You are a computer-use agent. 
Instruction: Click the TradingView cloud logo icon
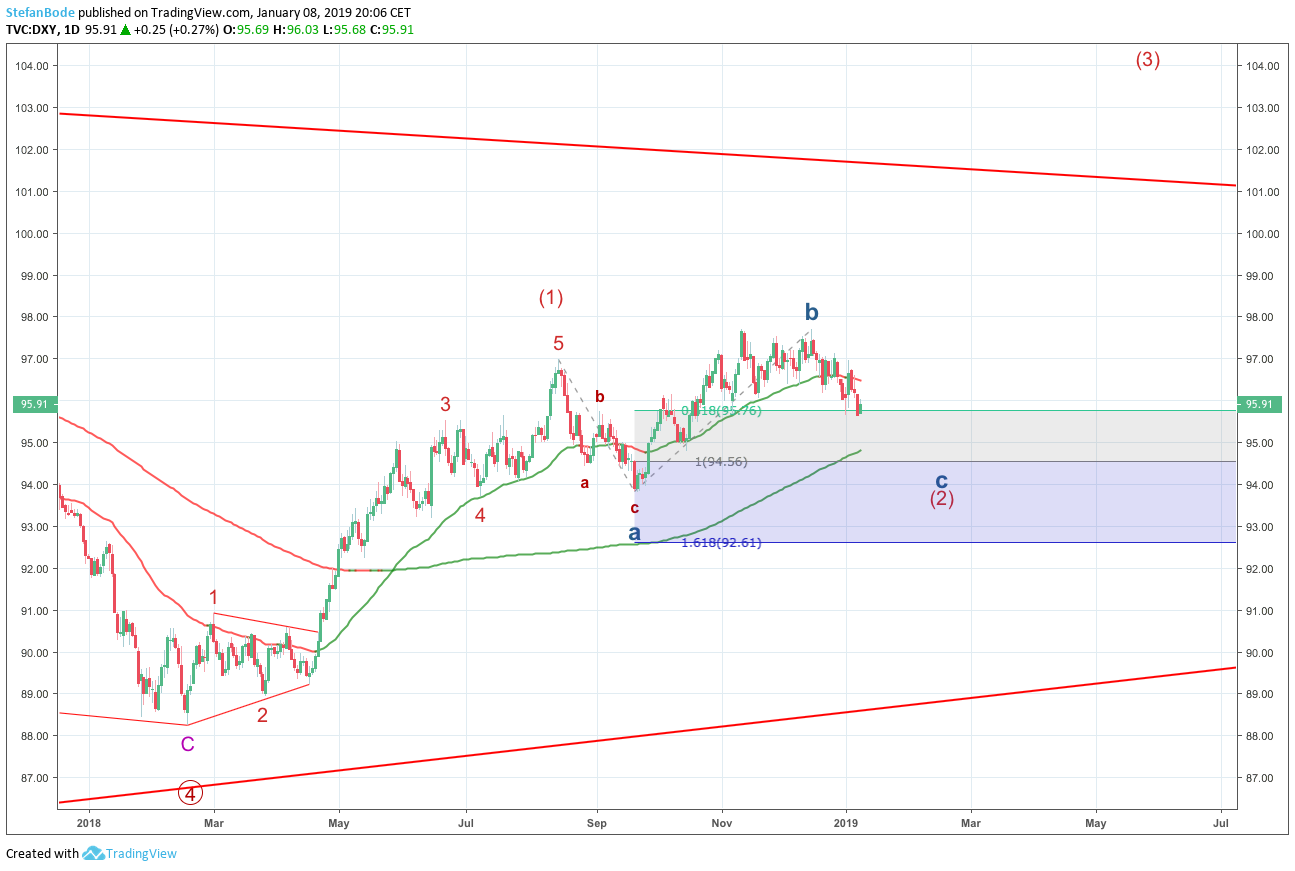[x=93, y=853]
